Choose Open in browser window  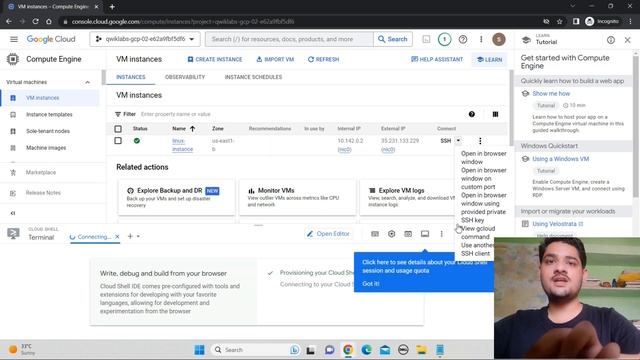pyautogui.click(x=483, y=158)
